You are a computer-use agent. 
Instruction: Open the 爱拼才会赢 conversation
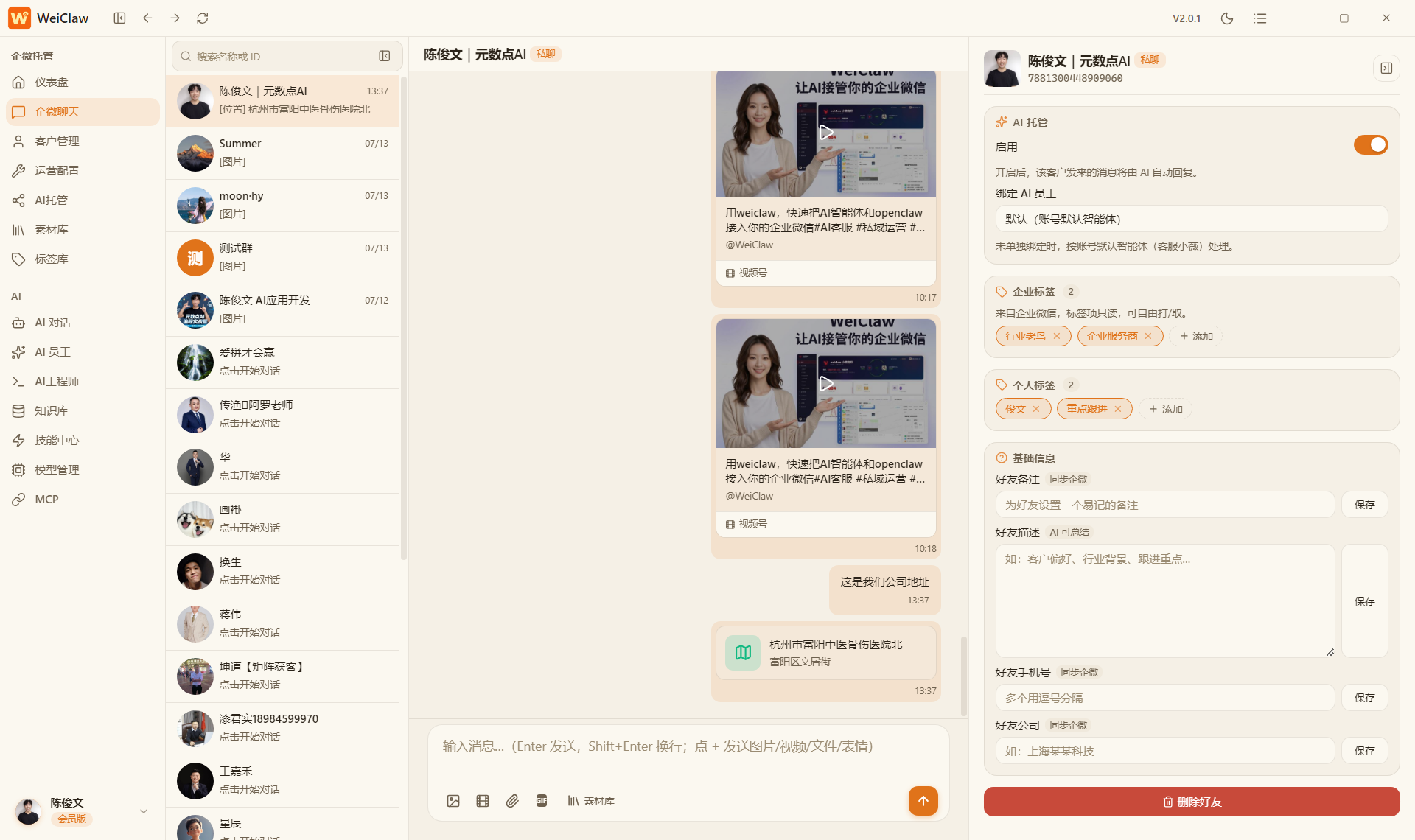(283, 363)
